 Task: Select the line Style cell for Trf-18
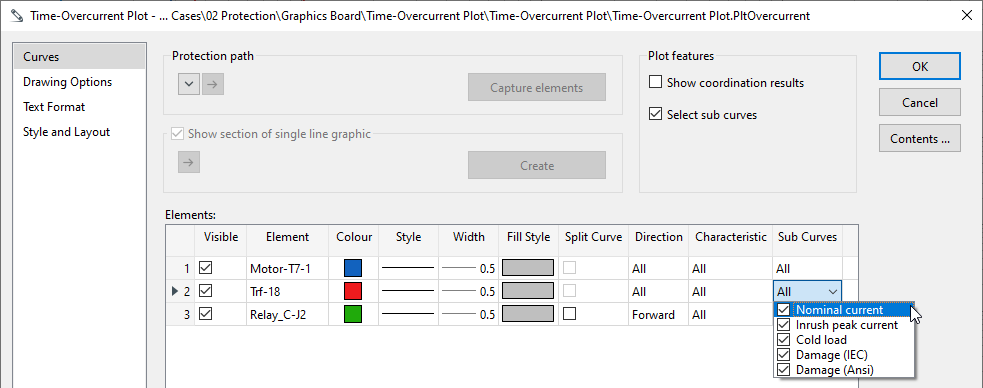coord(408,291)
